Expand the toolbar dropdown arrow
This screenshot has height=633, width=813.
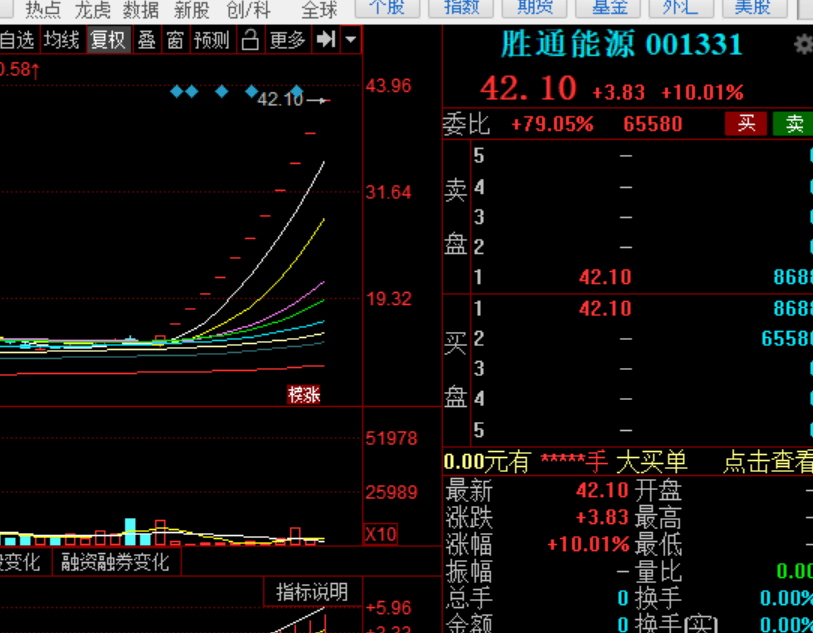click(x=350, y=40)
